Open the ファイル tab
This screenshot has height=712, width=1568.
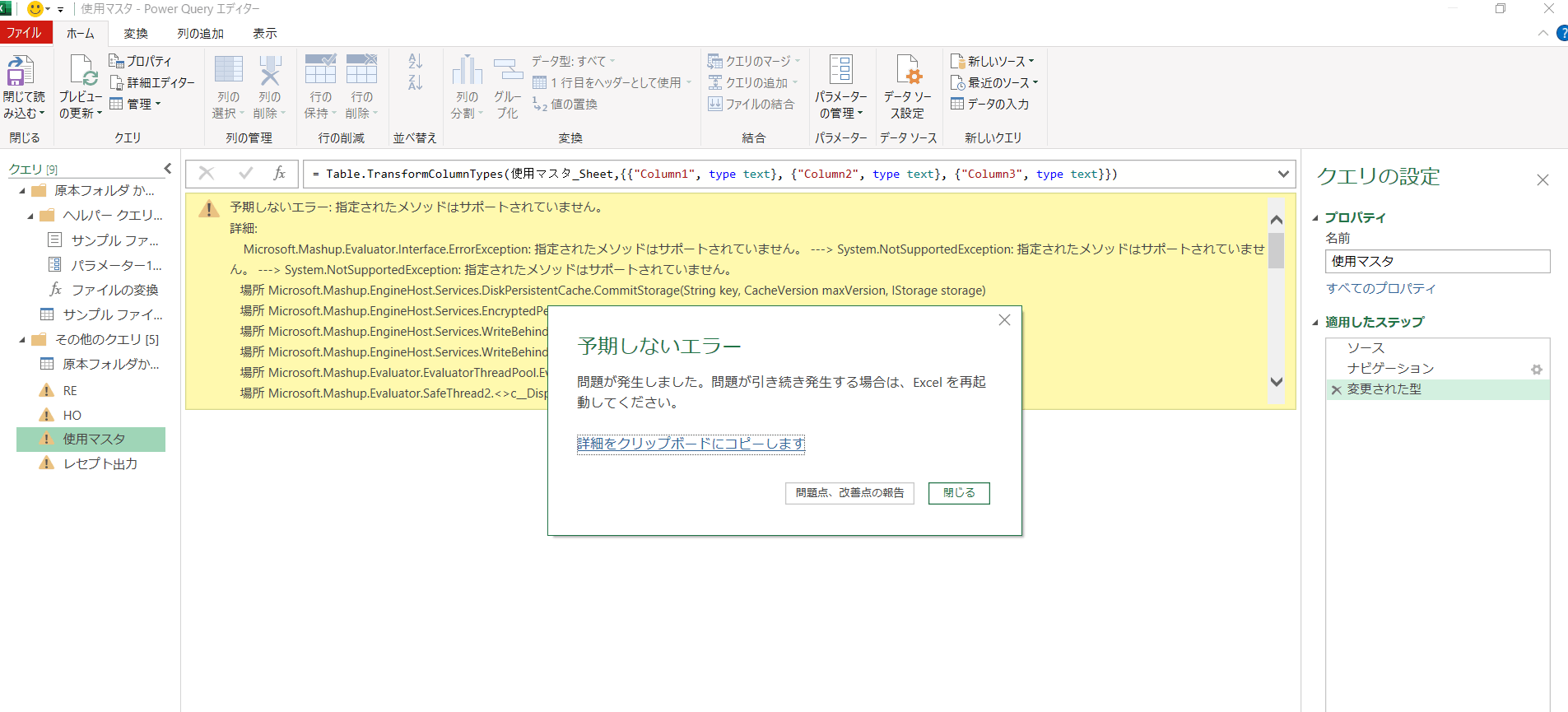coord(25,33)
